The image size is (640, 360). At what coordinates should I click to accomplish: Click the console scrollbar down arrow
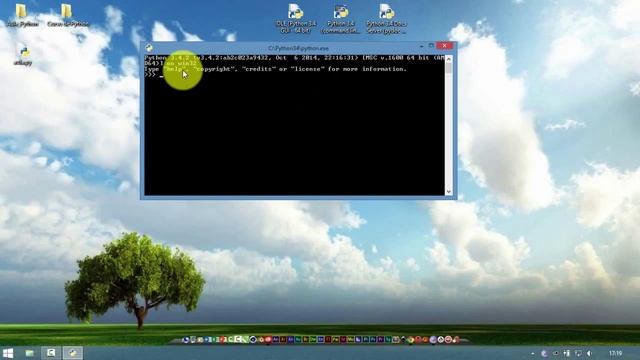click(449, 191)
